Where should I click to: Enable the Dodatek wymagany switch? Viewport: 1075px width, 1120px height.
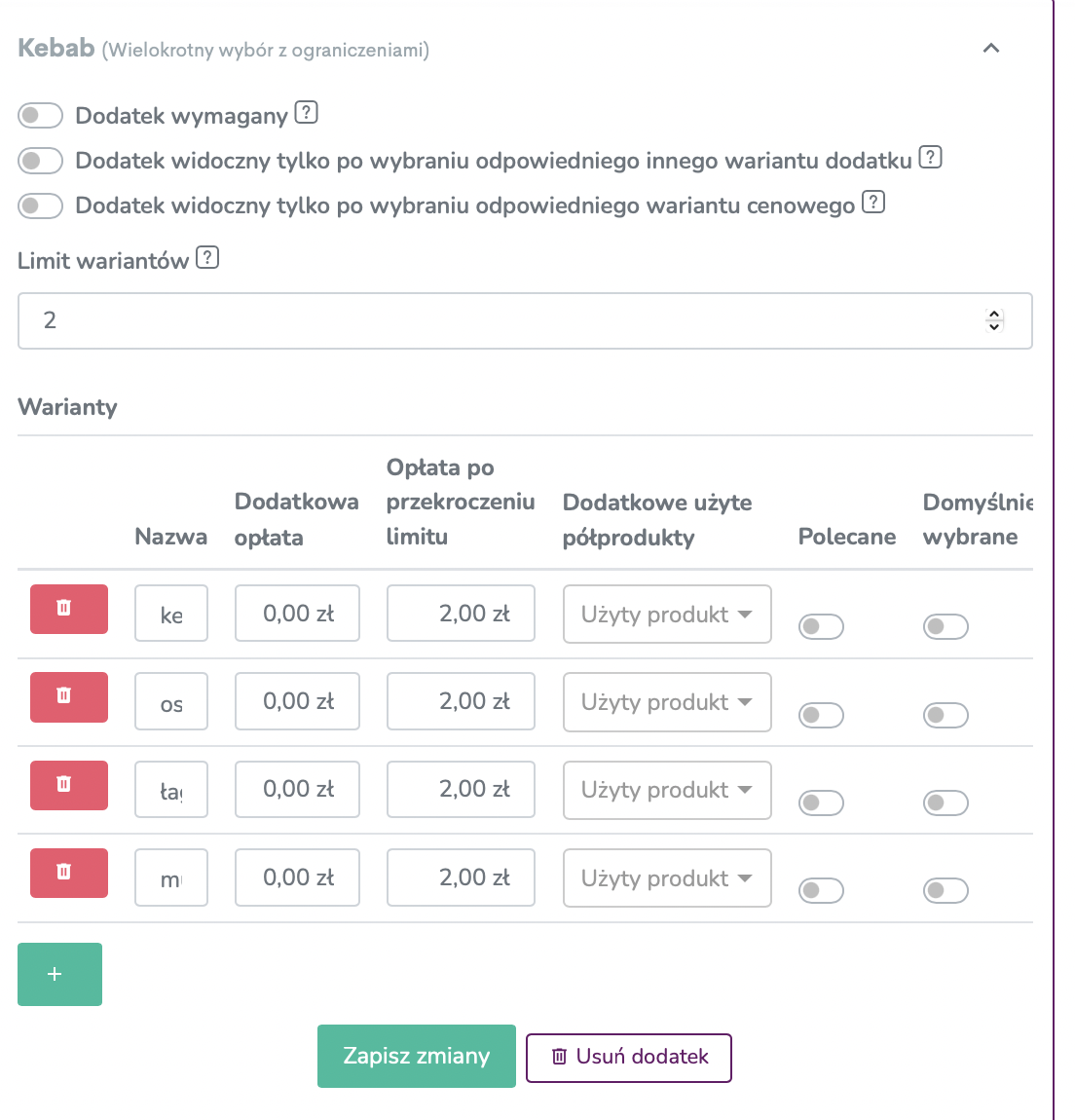41,115
